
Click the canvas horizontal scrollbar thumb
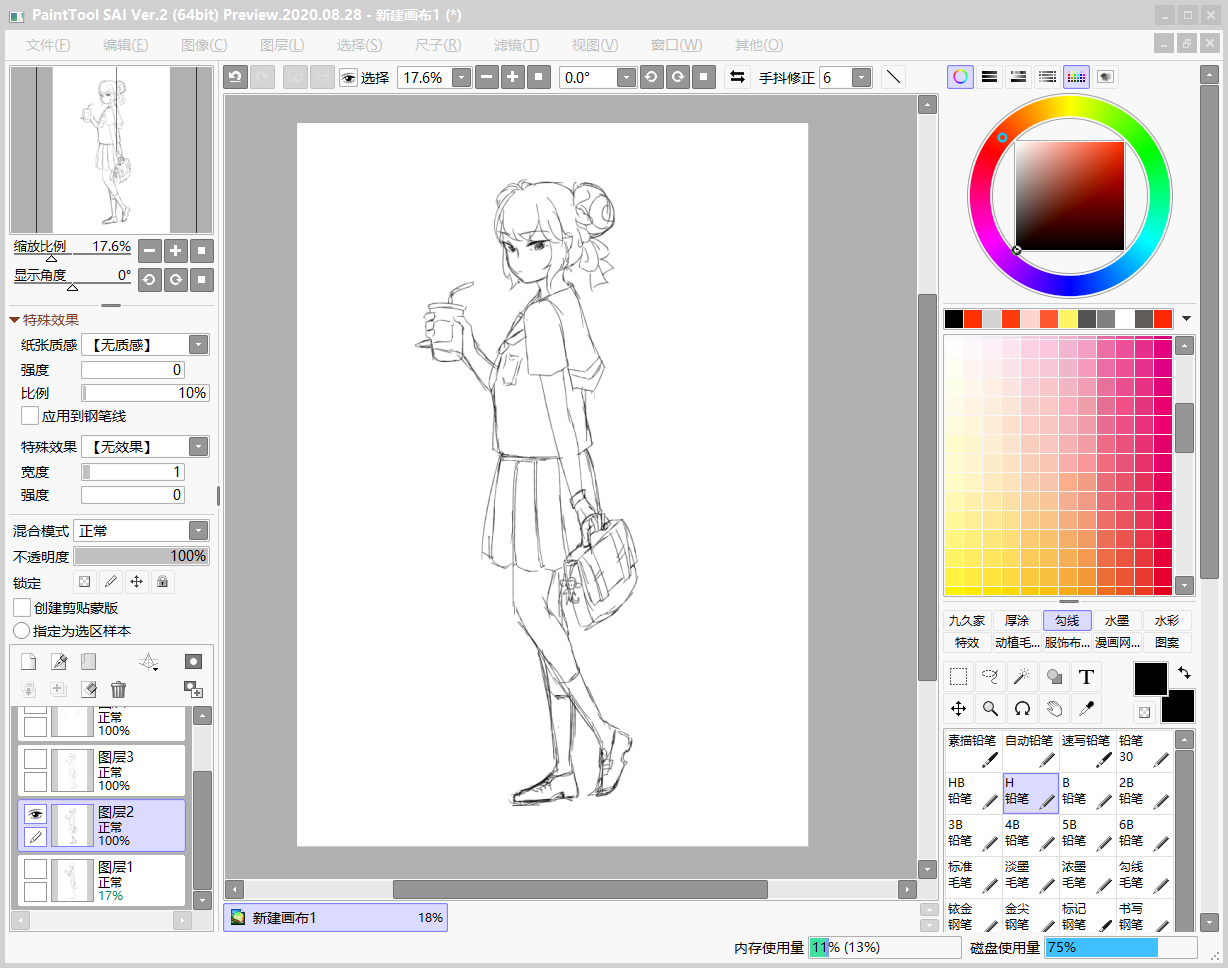[x=580, y=889]
